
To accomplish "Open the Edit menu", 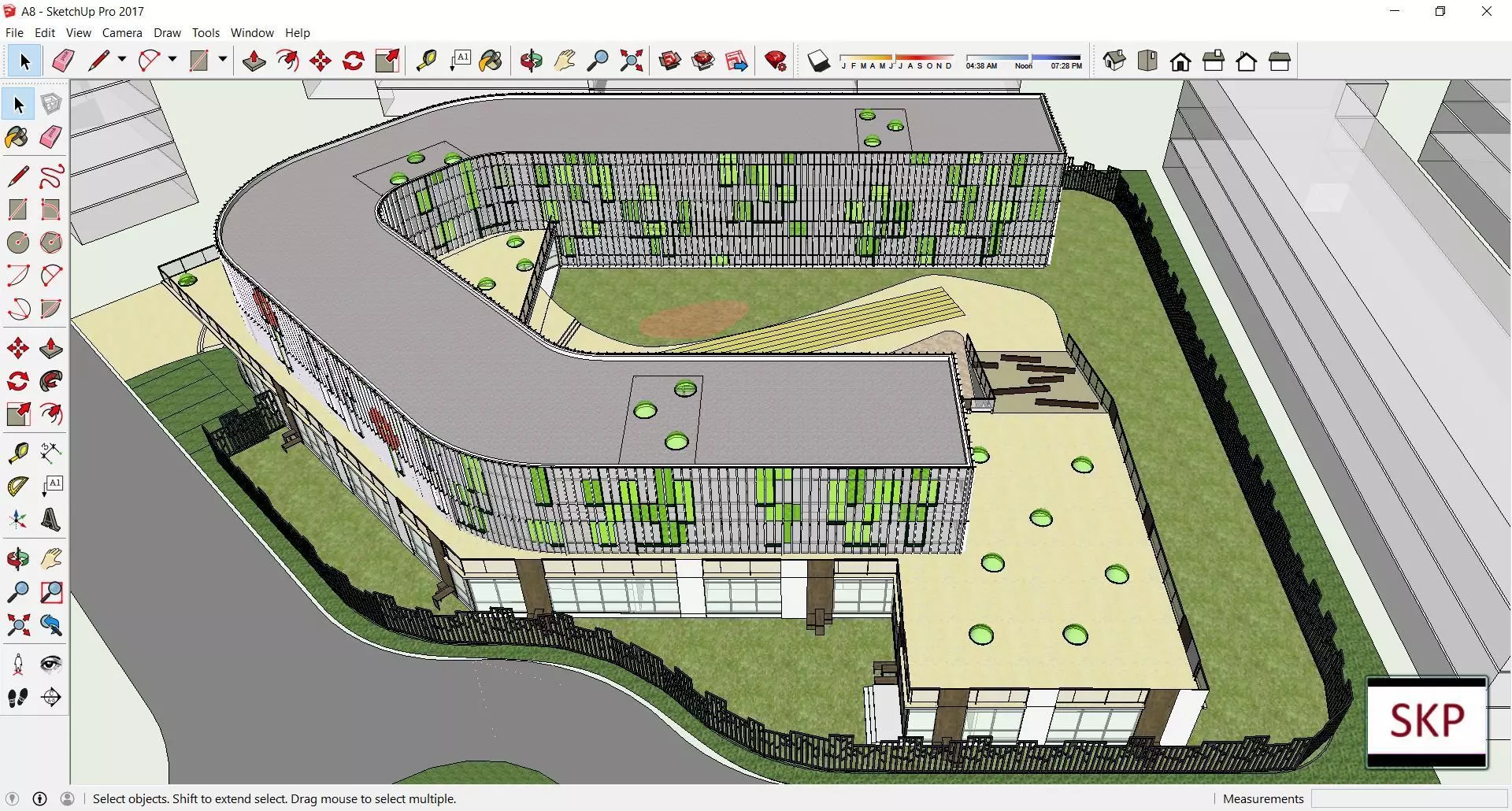I will pos(45,33).
